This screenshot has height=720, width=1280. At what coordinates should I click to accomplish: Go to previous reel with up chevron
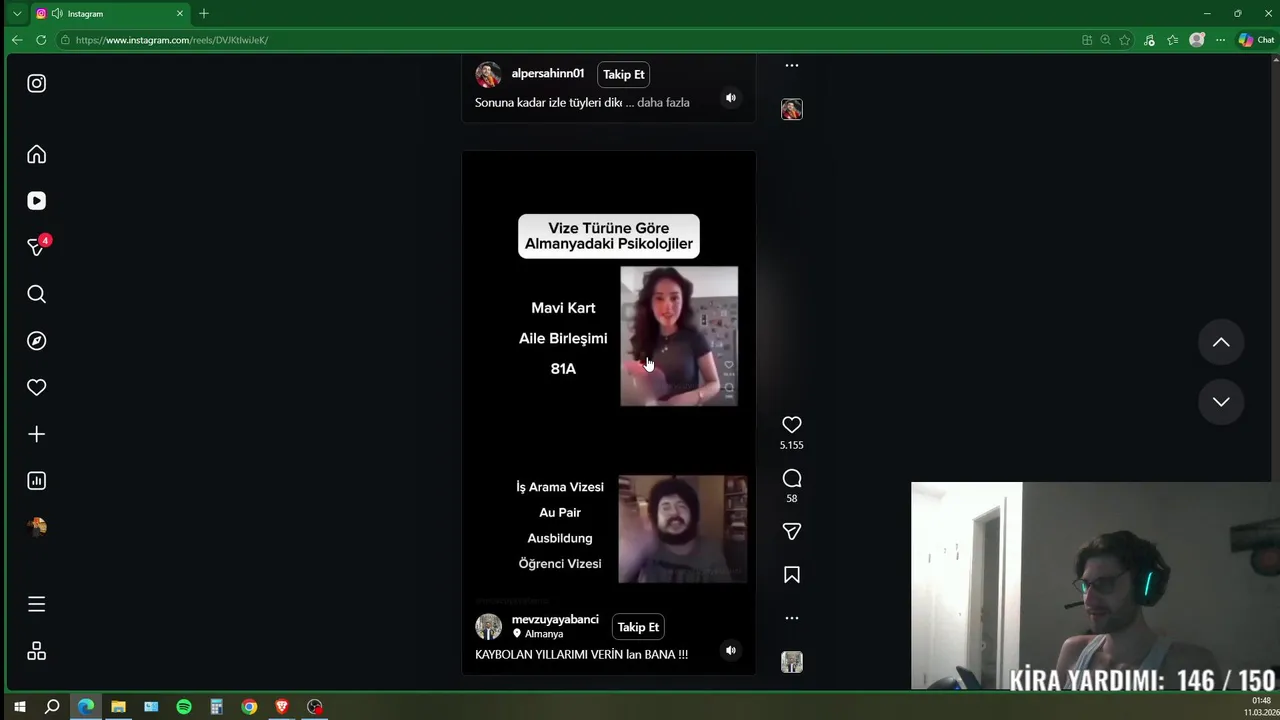coord(1221,342)
